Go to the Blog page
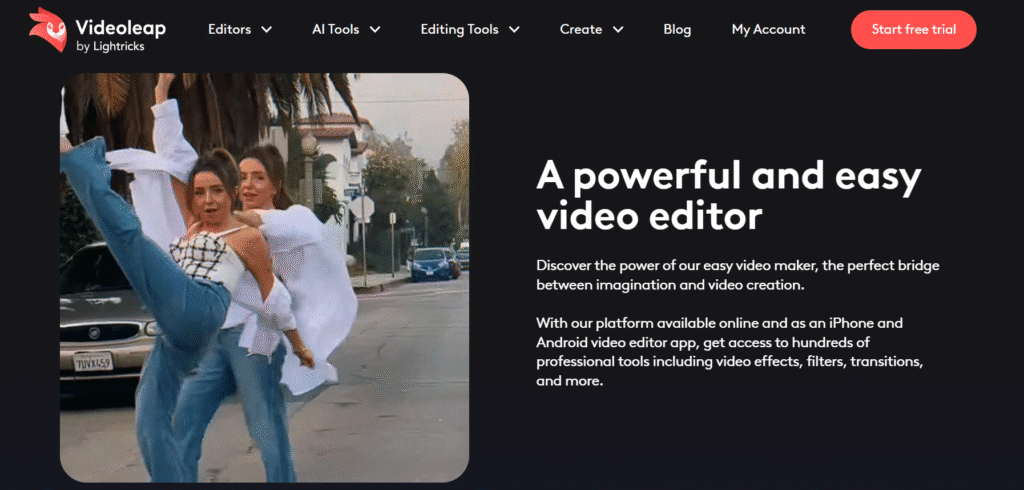 pos(677,29)
